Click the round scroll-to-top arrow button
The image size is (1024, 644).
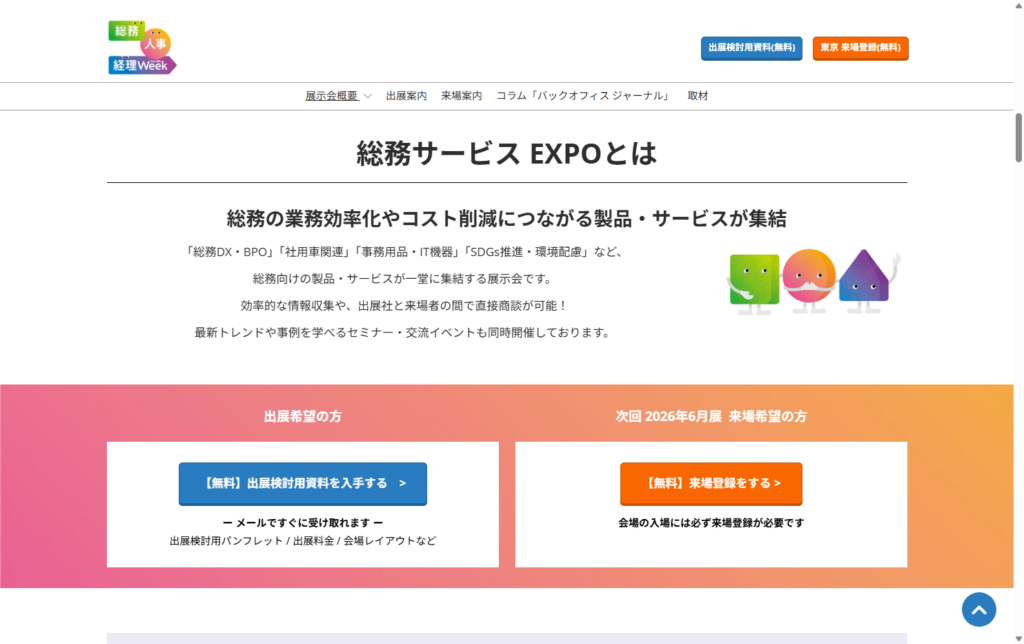[978, 609]
